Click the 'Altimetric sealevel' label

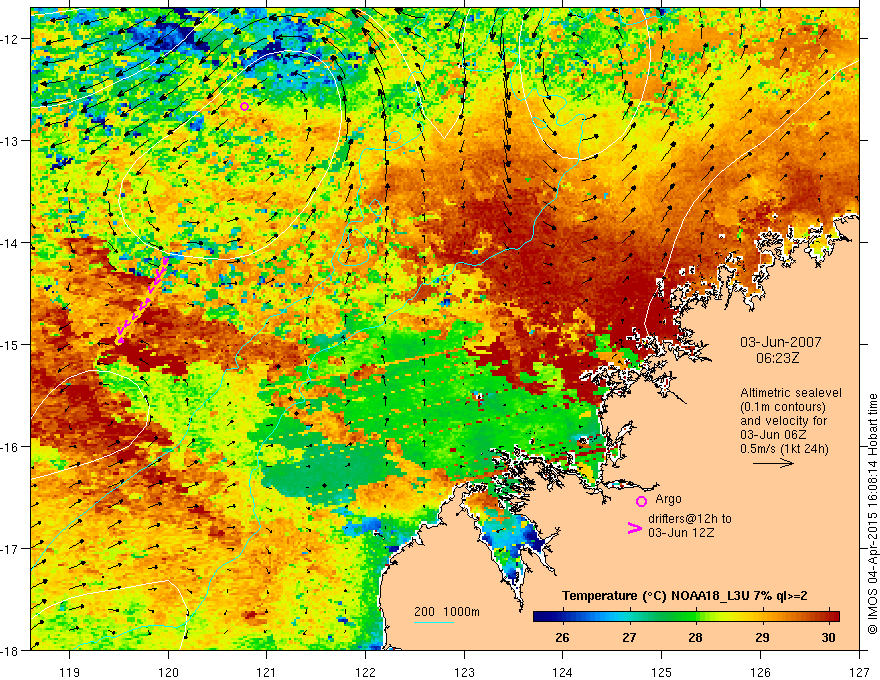tap(791, 393)
